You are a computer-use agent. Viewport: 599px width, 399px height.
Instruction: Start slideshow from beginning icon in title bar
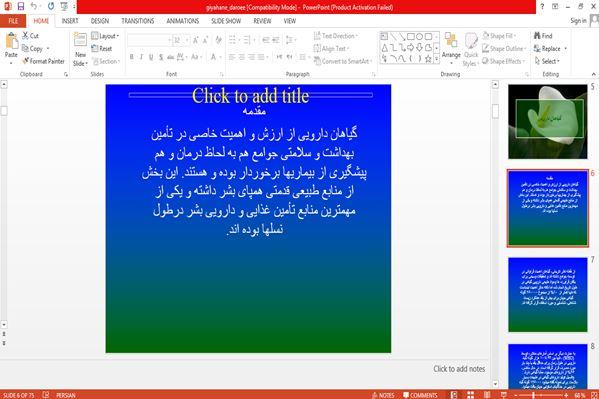point(64,6)
